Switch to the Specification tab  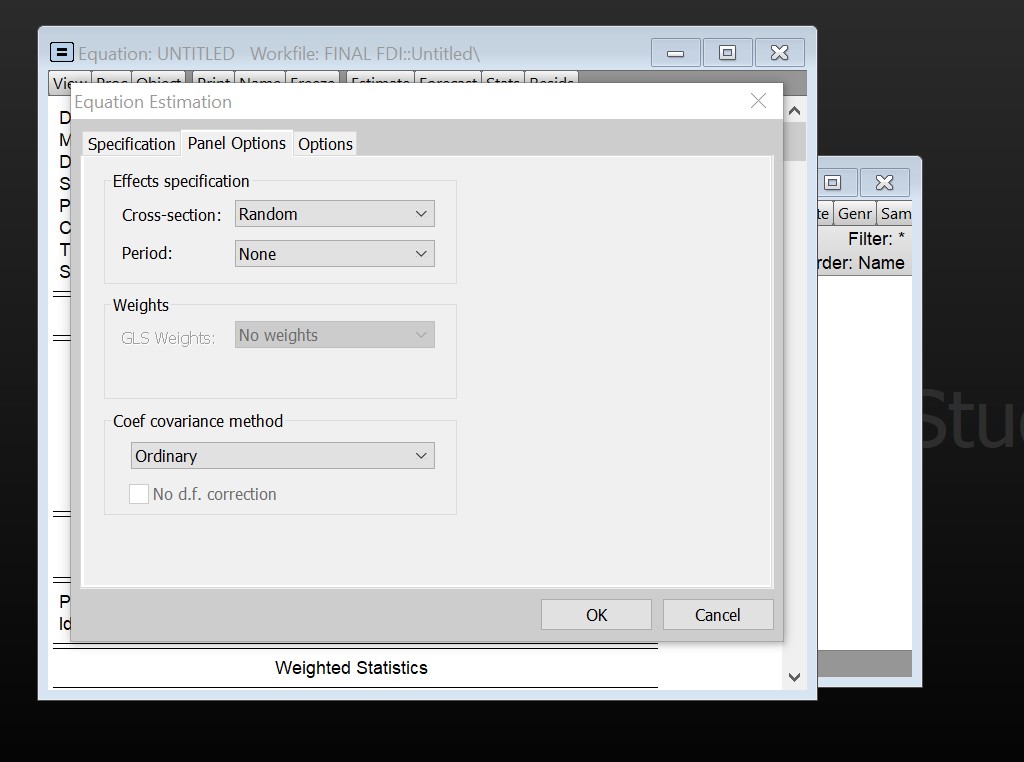pos(131,144)
